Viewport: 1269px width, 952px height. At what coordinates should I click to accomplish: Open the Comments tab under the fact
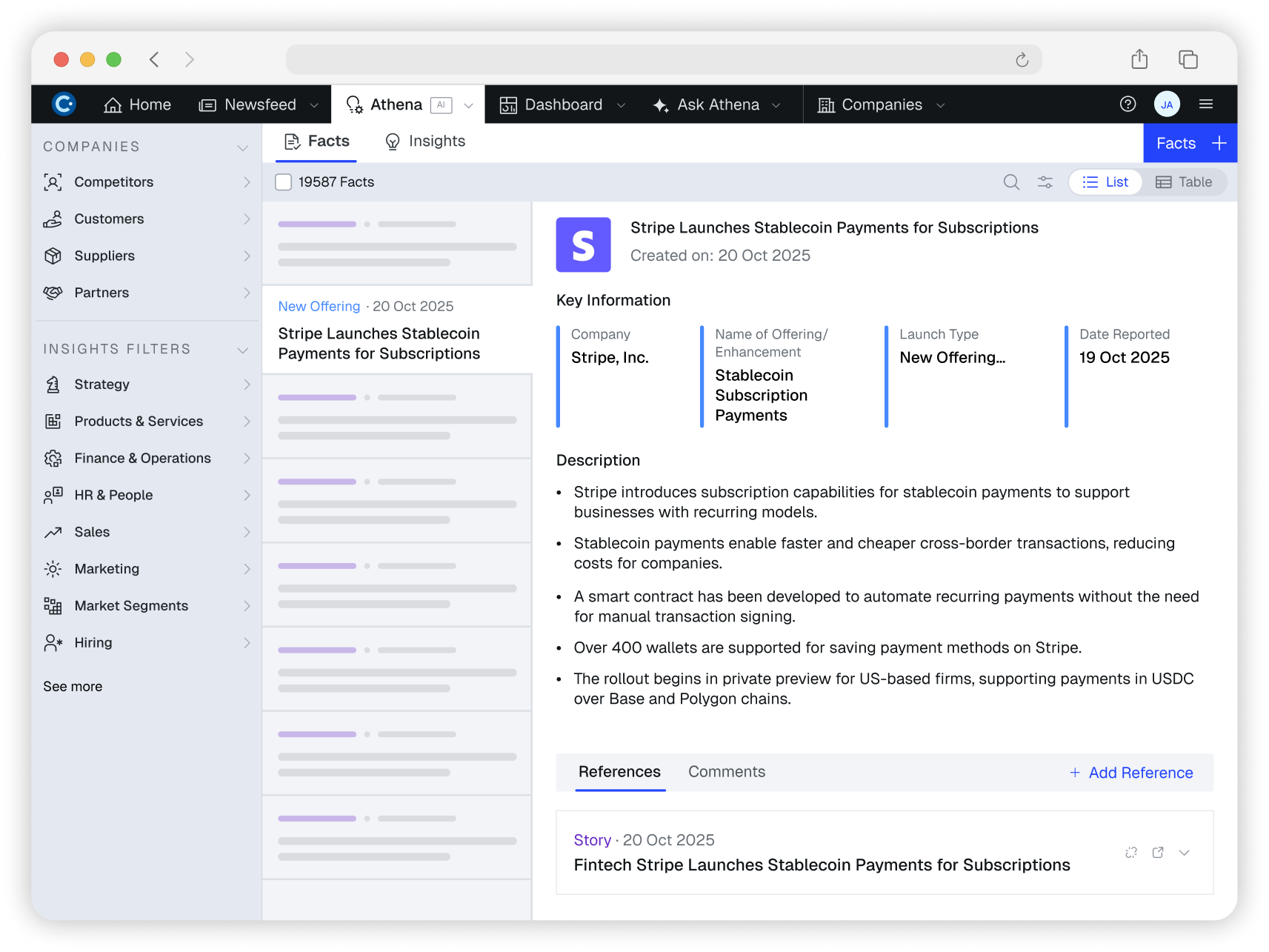(726, 771)
